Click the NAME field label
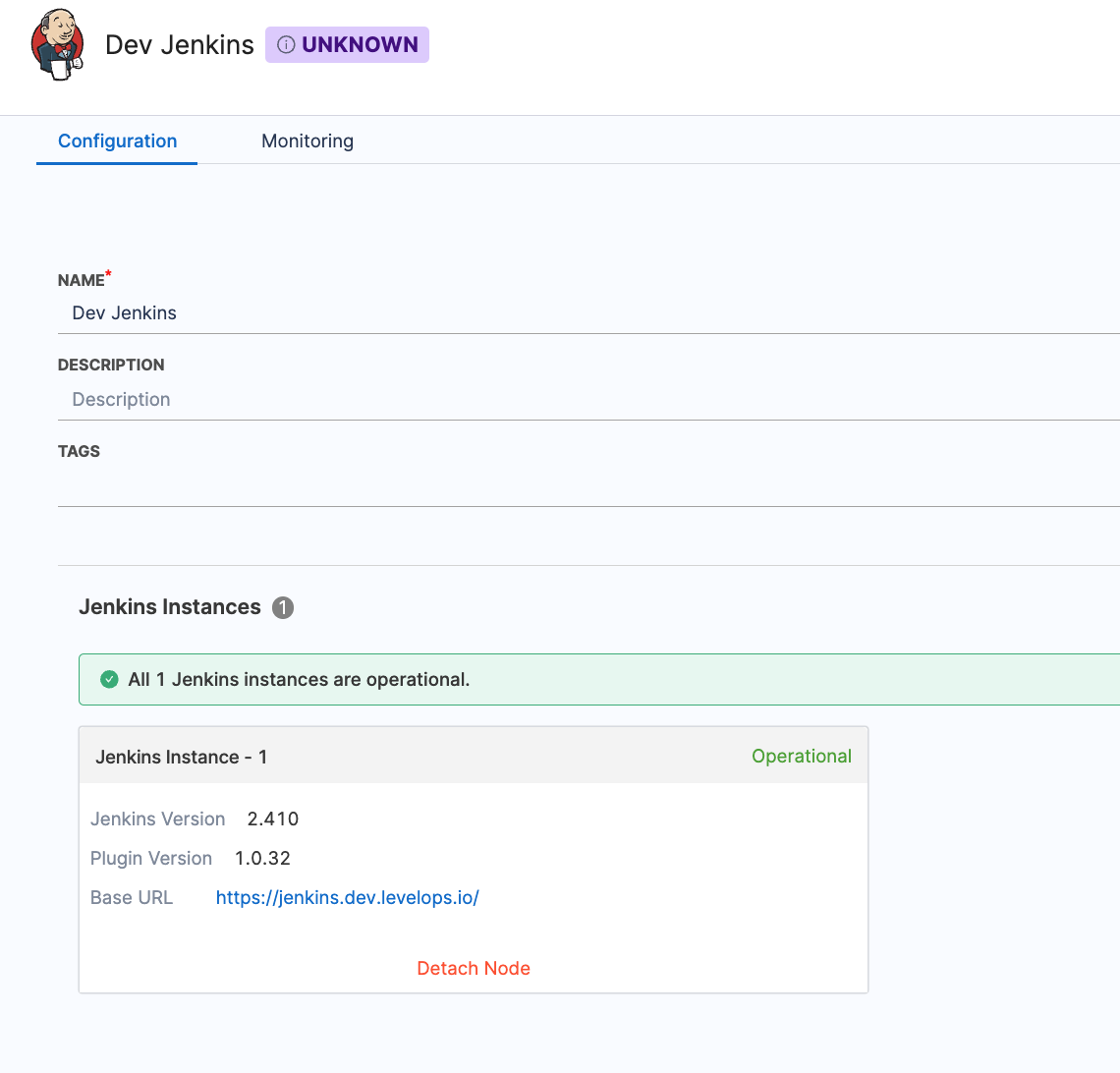1120x1073 pixels. click(x=82, y=281)
